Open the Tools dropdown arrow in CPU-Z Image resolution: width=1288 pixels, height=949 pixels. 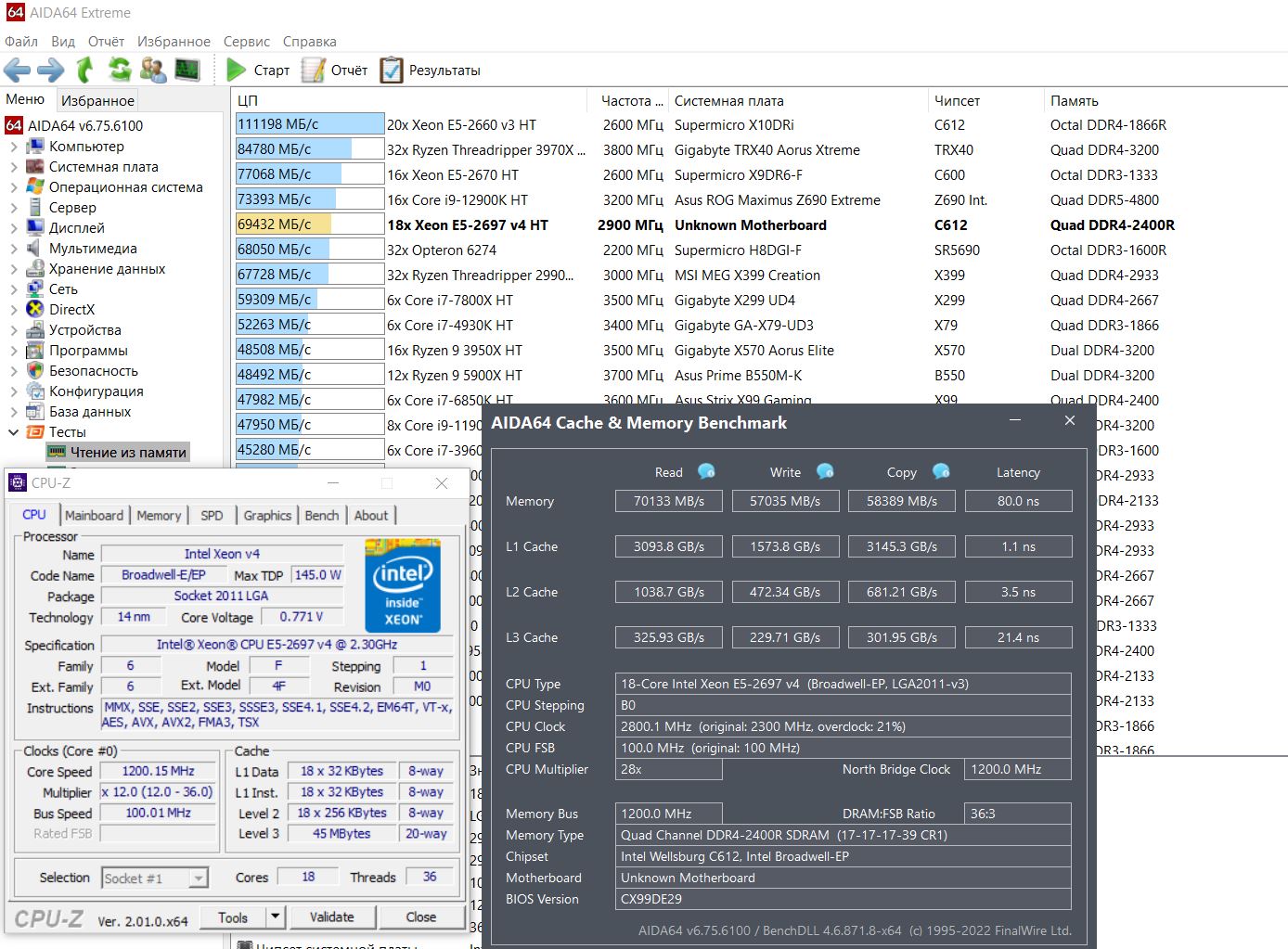click(275, 917)
